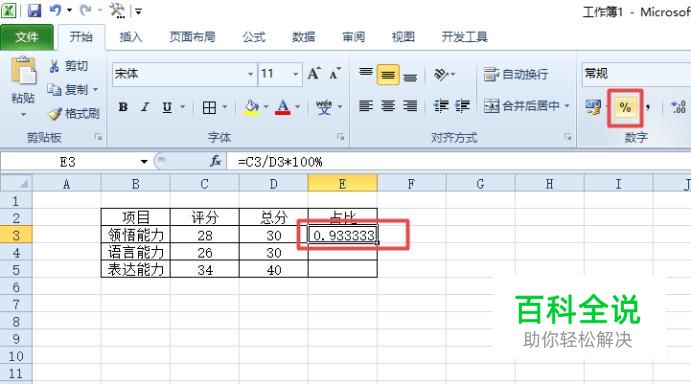691x384 pixels.
Task: Open the font size dropdown showing 11
Action: tap(295, 74)
